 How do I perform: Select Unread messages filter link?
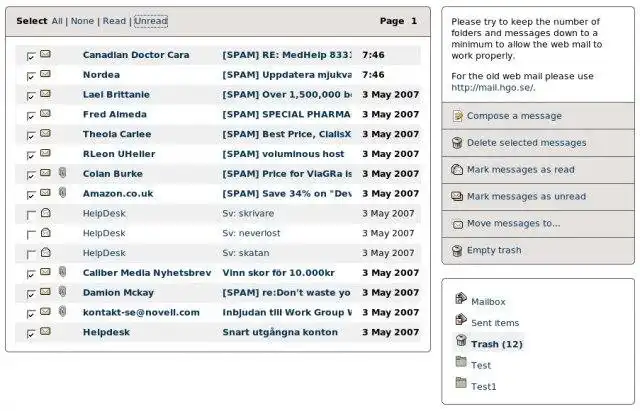click(x=151, y=21)
